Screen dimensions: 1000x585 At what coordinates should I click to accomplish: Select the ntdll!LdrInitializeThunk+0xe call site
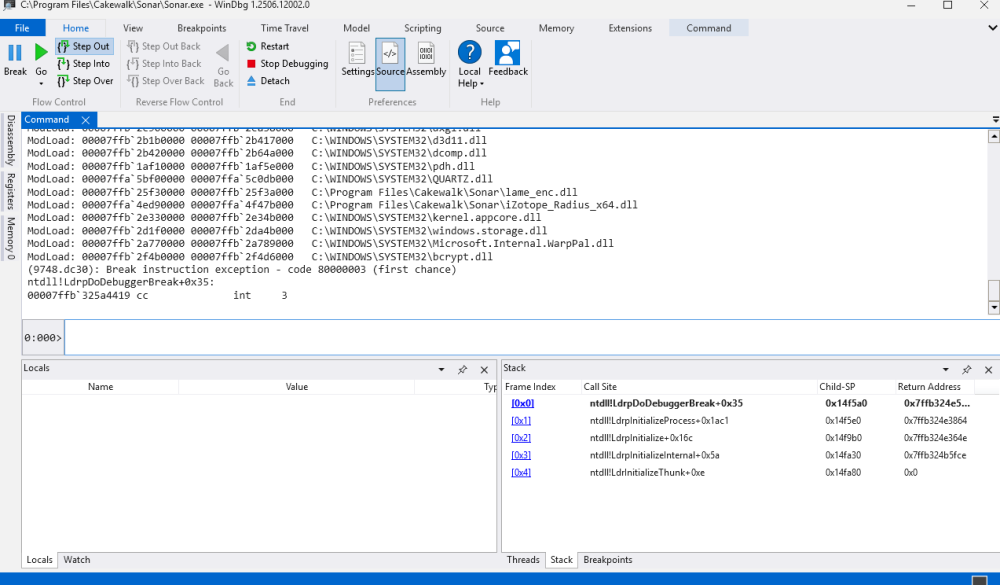pos(647,472)
